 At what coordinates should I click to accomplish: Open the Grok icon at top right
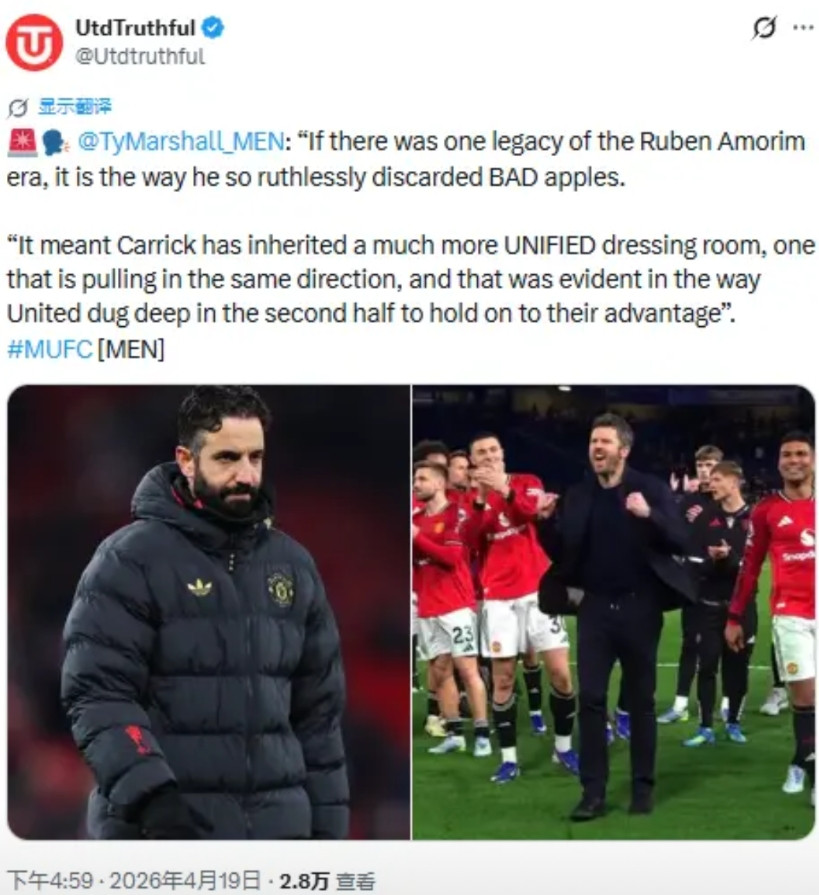point(764,27)
